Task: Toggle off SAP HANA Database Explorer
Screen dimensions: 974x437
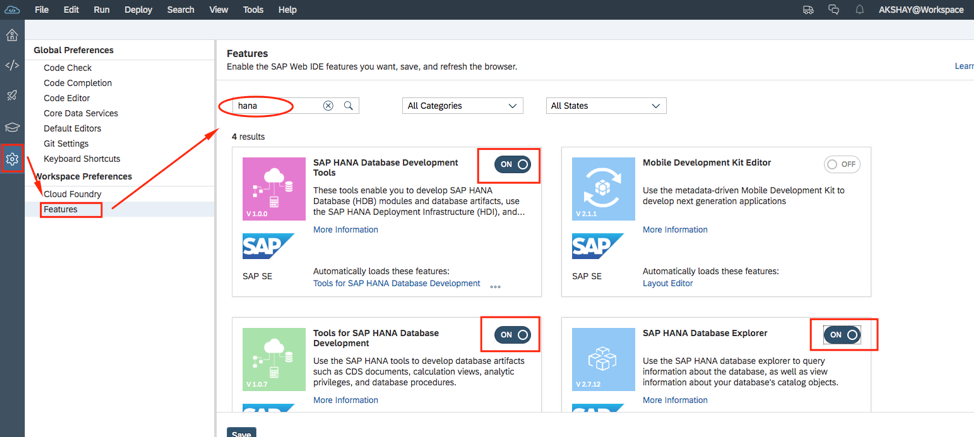Action: pyautogui.click(x=842, y=335)
